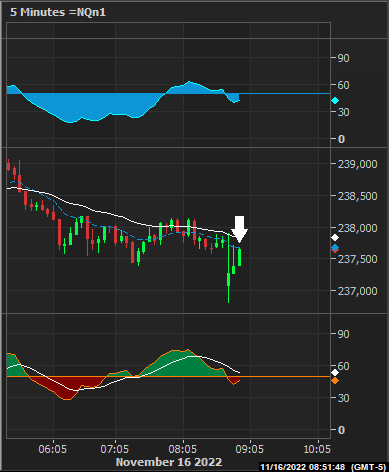Click the 90 level label in upper indicator panel
This screenshot has width=389, height=472.
(343, 58)
